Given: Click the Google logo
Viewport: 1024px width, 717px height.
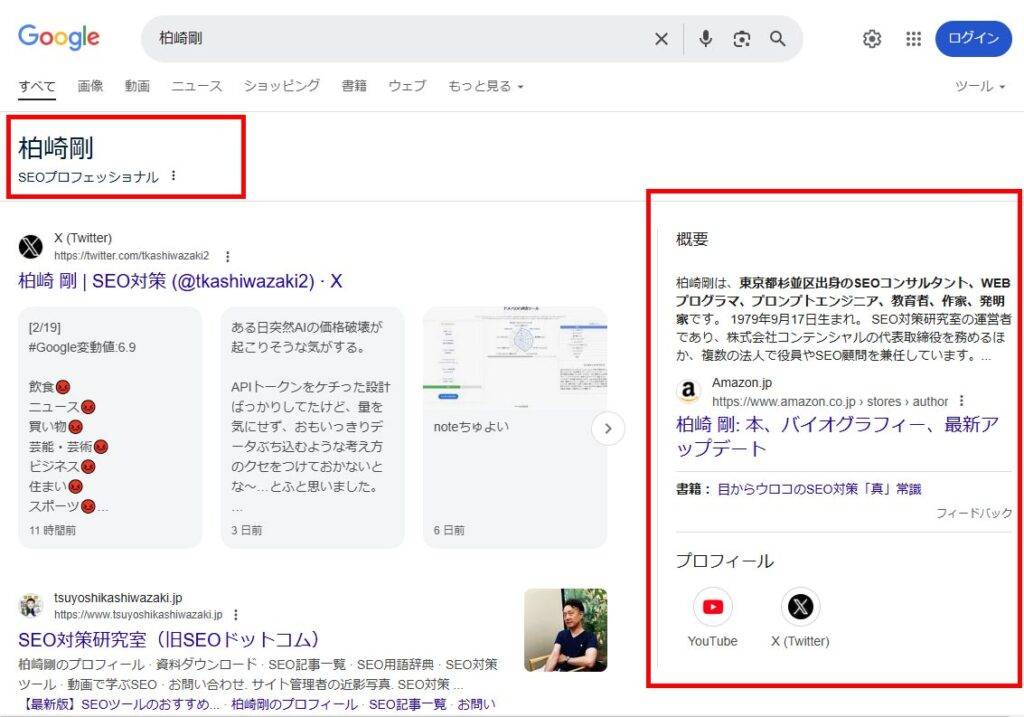Looking at the screenshot, I should [x=58, y=37].
